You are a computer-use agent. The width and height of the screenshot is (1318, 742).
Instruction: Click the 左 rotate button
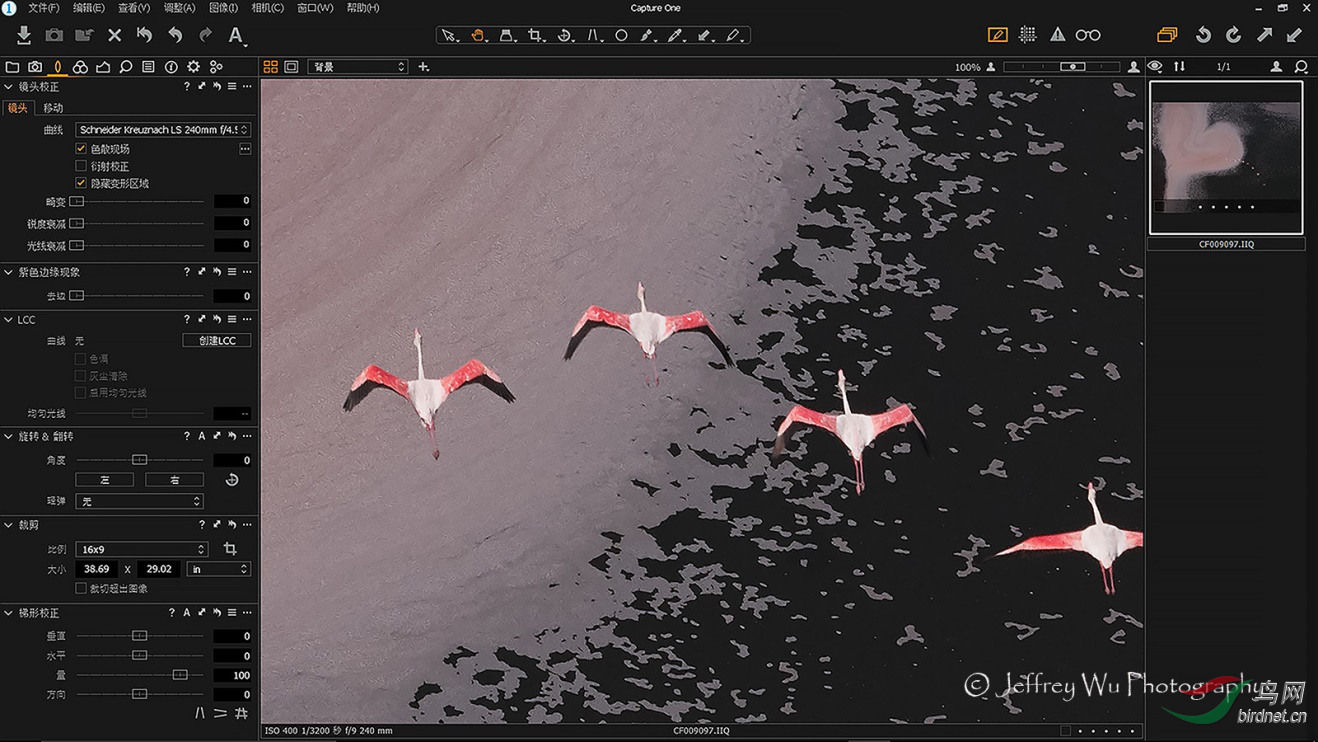pyautogui.click(x=104, y=480)
